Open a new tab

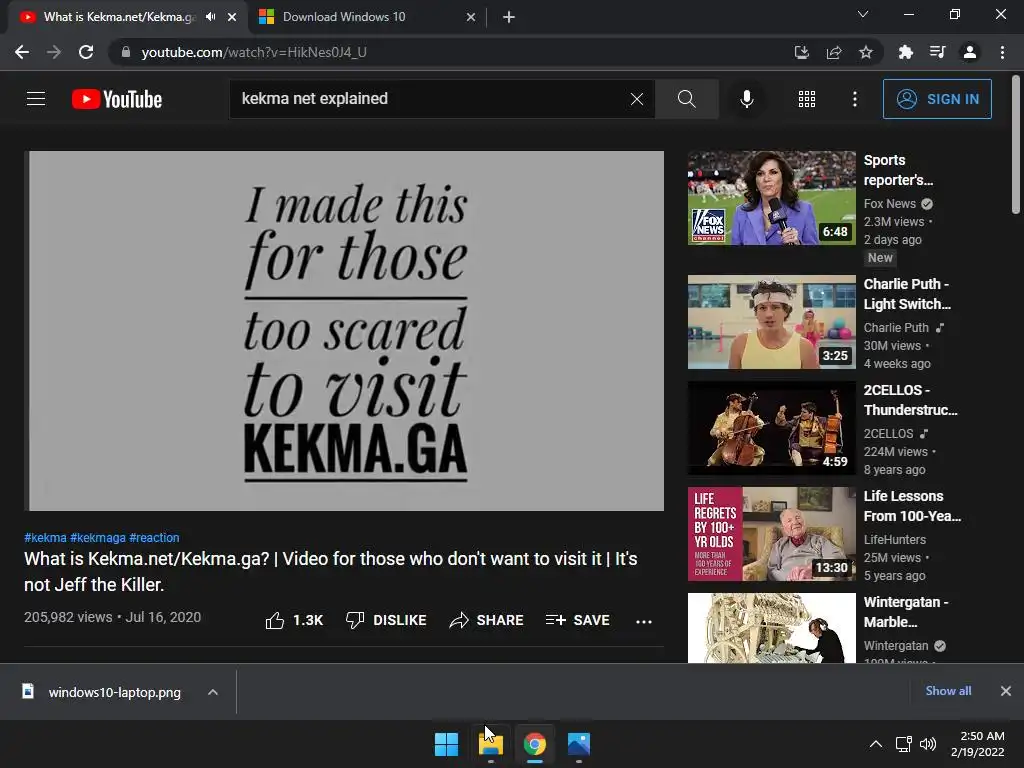509,17
